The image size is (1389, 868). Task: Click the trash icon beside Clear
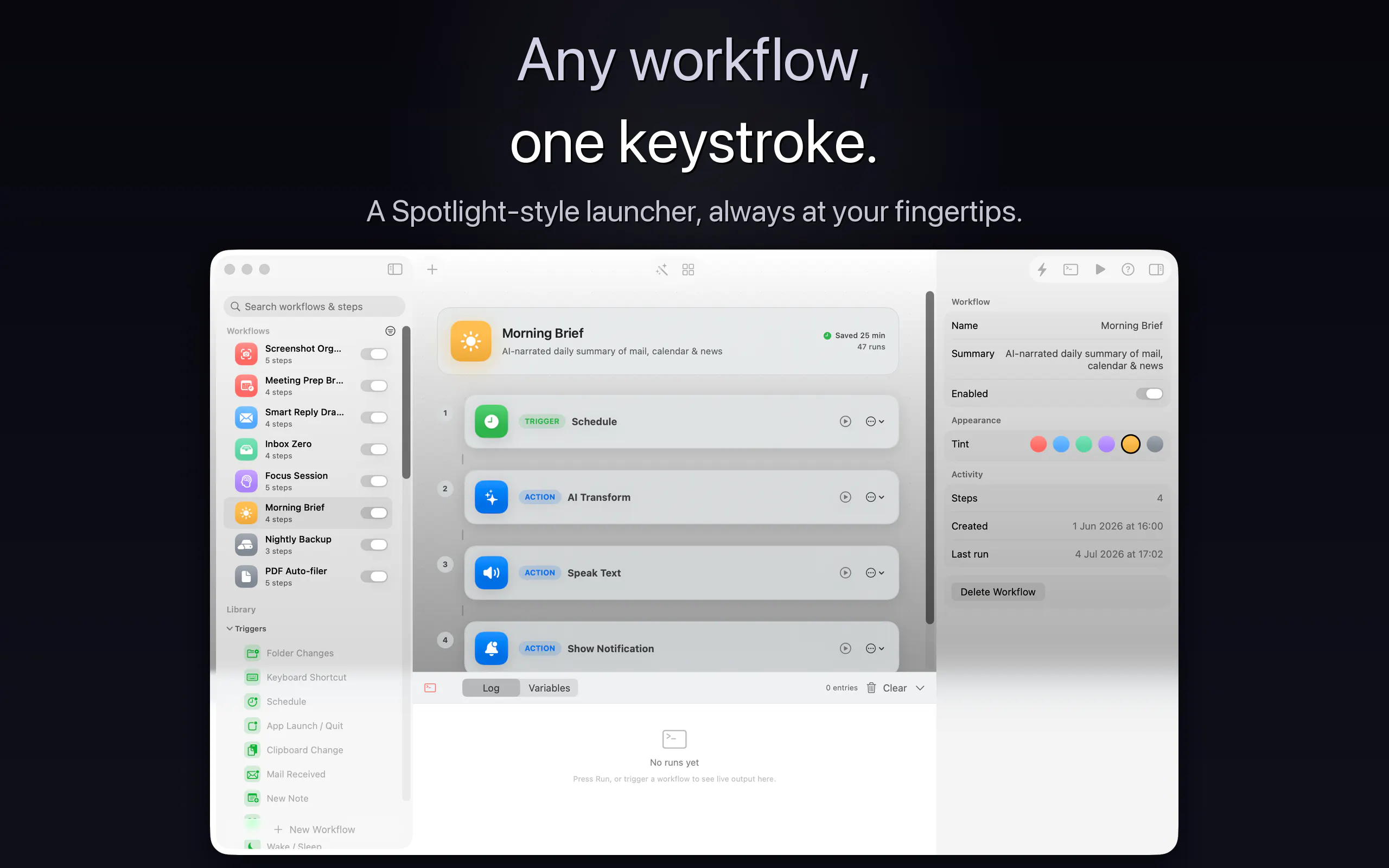[871, 688]
